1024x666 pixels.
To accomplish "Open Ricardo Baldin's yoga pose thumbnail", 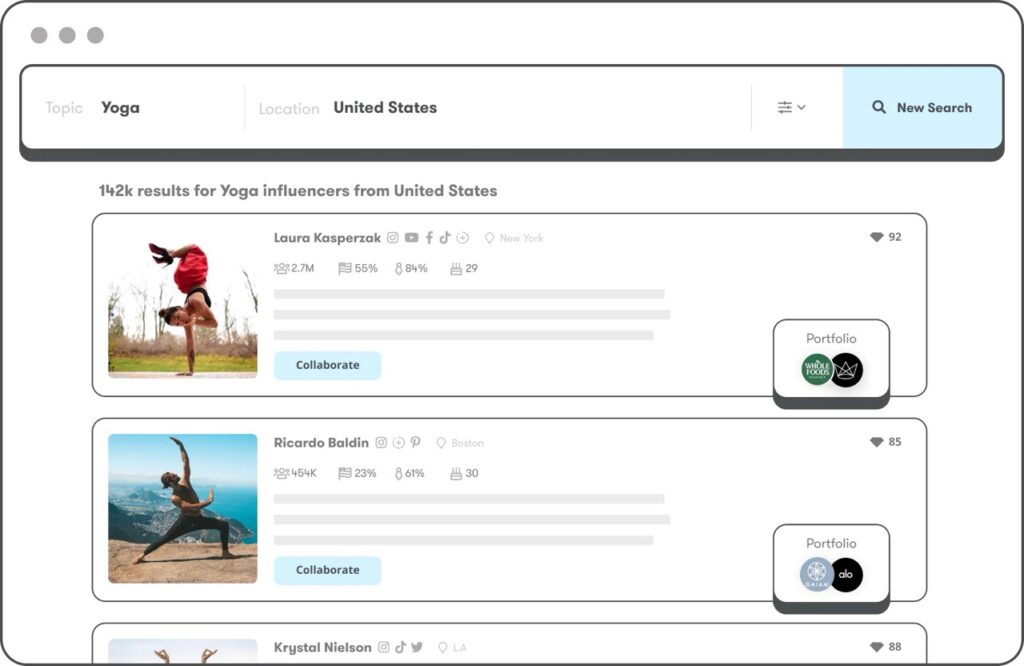I will (183, 509).
